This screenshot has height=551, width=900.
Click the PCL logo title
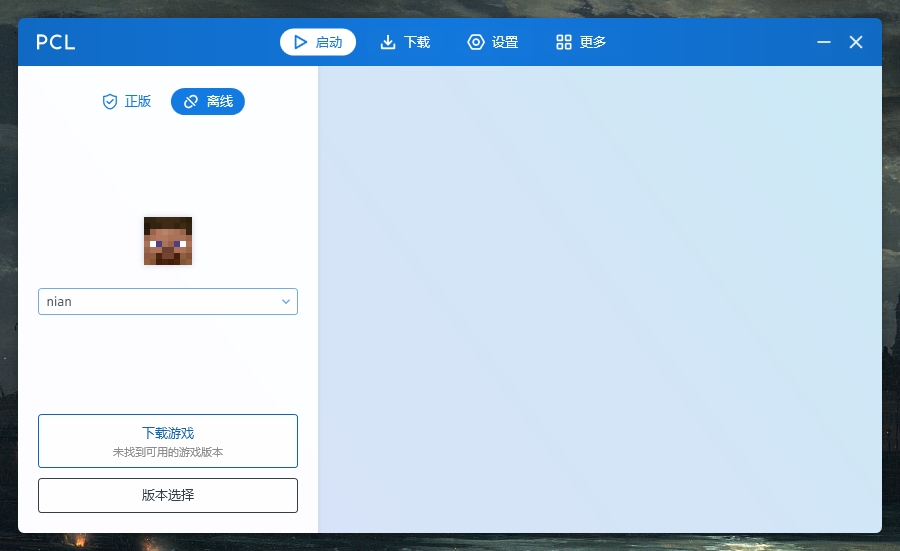point(56,42)
